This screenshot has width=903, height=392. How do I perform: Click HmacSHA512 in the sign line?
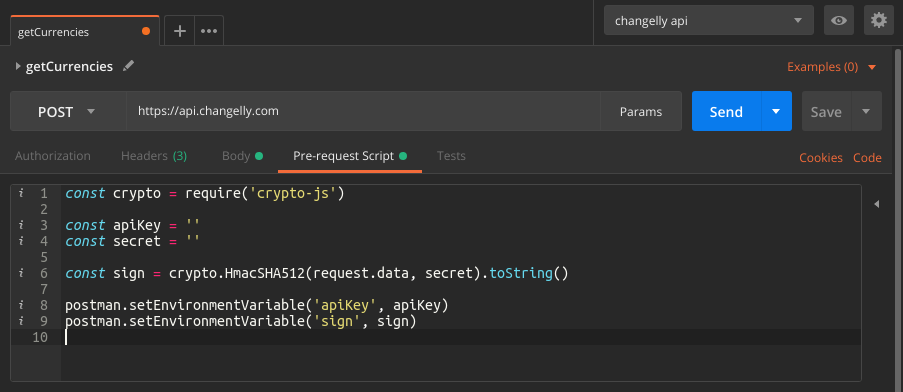click(265, 273)
